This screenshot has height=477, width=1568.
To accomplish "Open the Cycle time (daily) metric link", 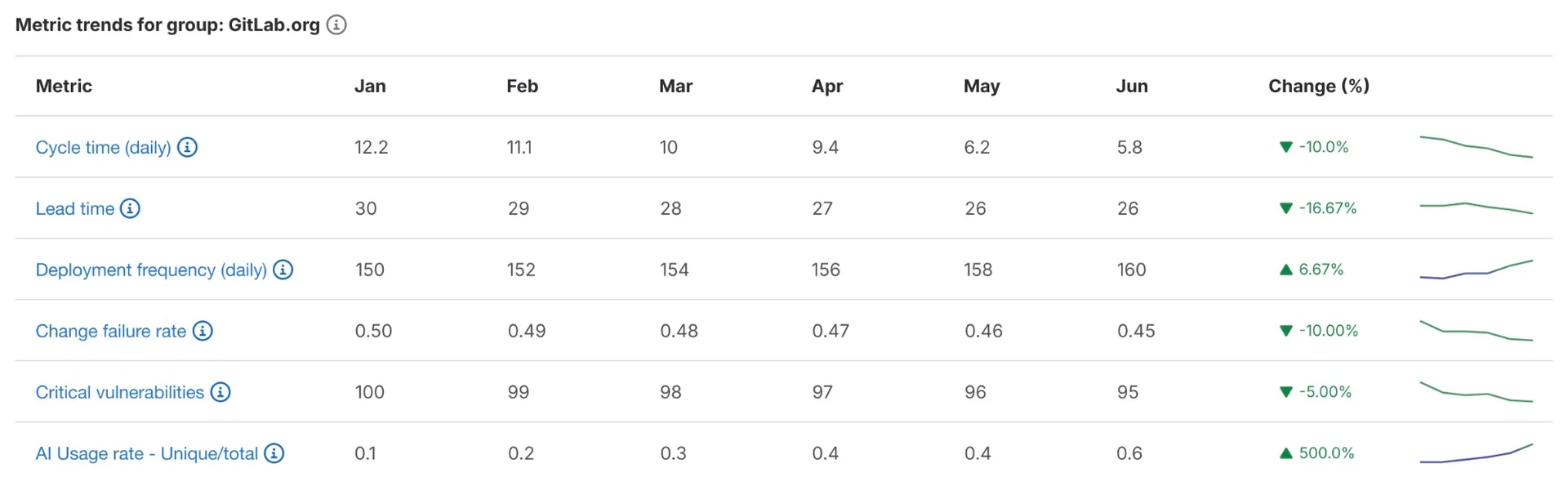I will [x=103, y=147].
